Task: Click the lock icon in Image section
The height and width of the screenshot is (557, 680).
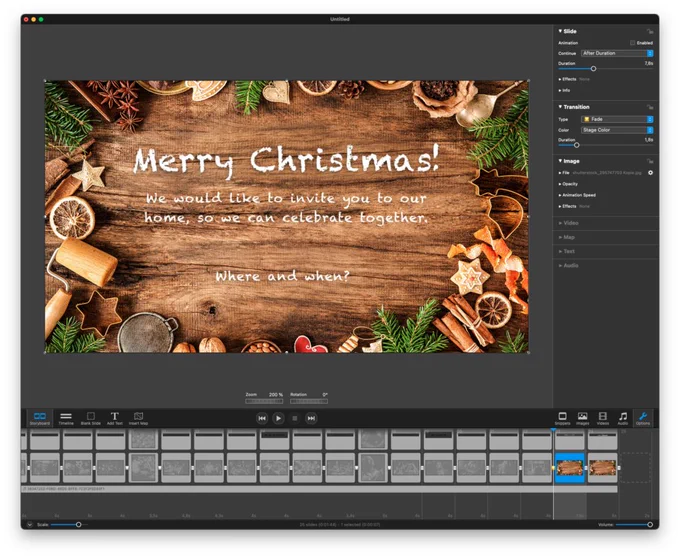Action: 650,161
